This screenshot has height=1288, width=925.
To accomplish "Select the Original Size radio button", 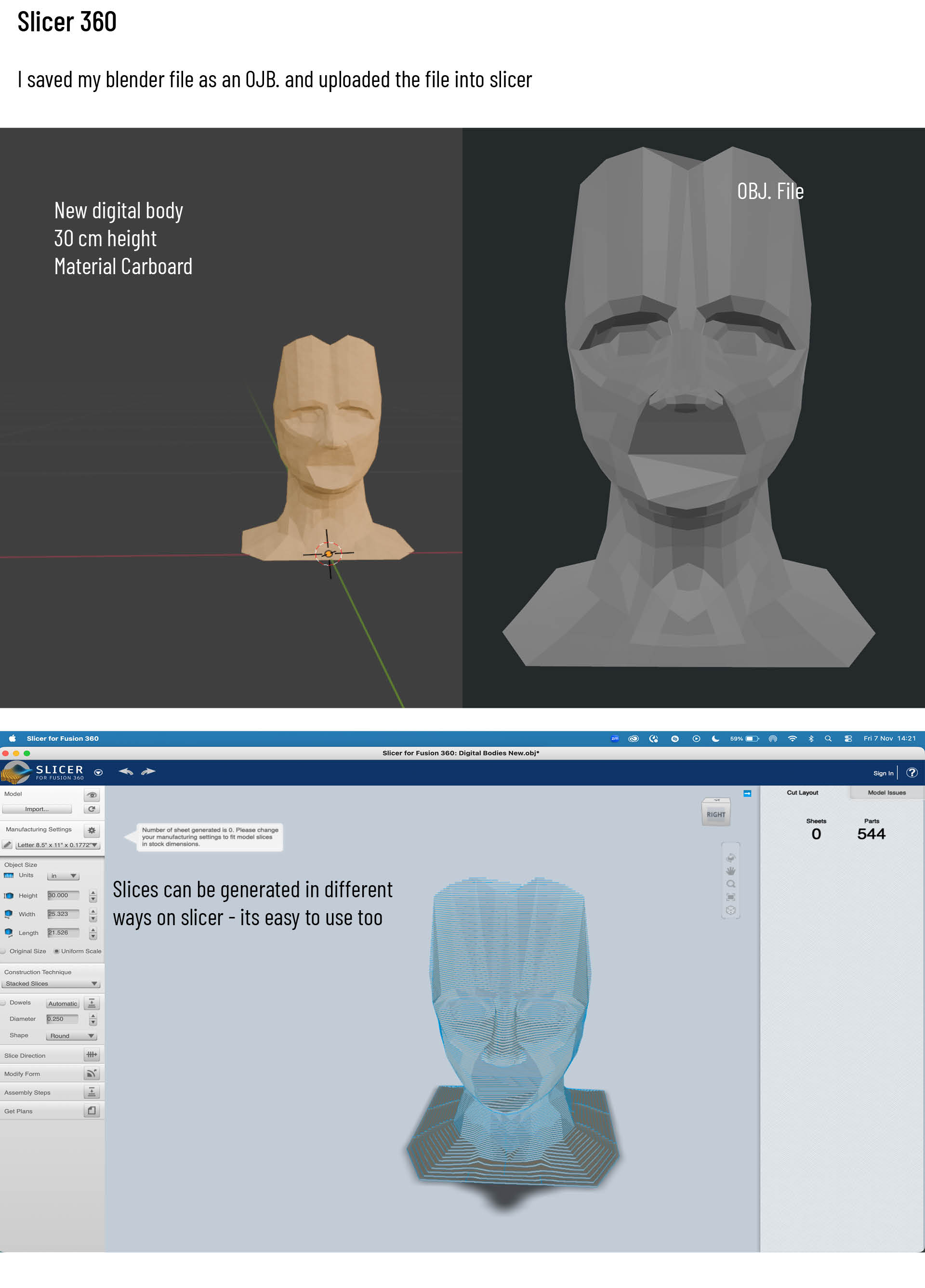I will (x=4, y=951).
